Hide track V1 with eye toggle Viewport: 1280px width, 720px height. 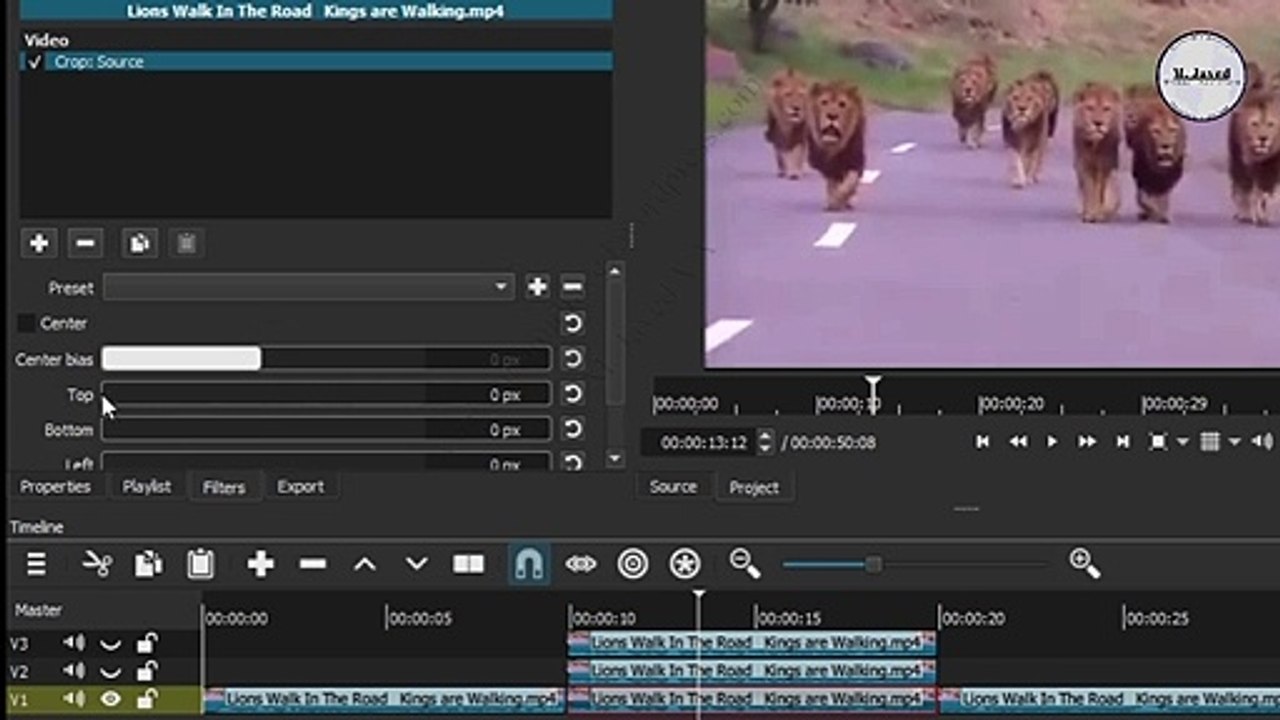(x=111, y=699)
